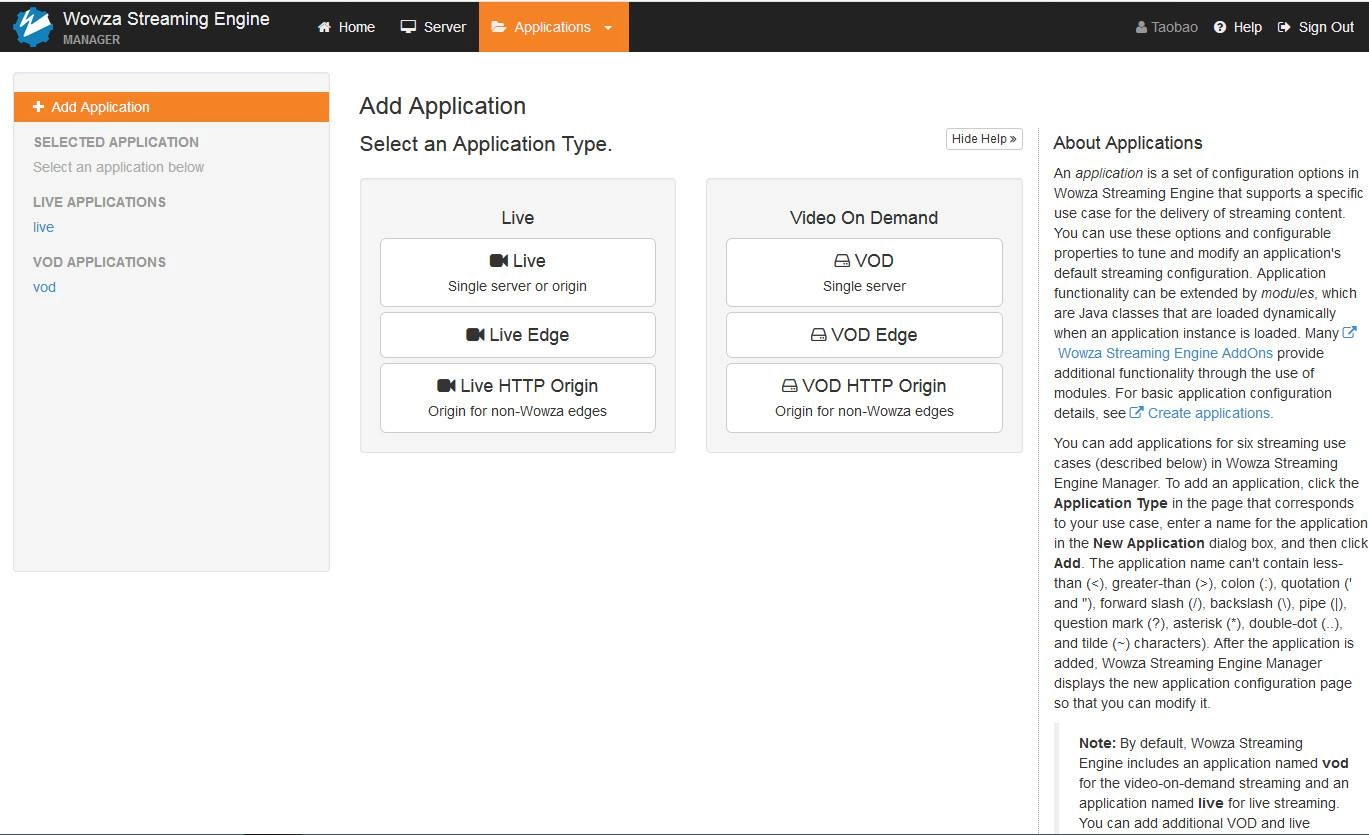
Task: Go to the Home page
Action: [346, 27]
